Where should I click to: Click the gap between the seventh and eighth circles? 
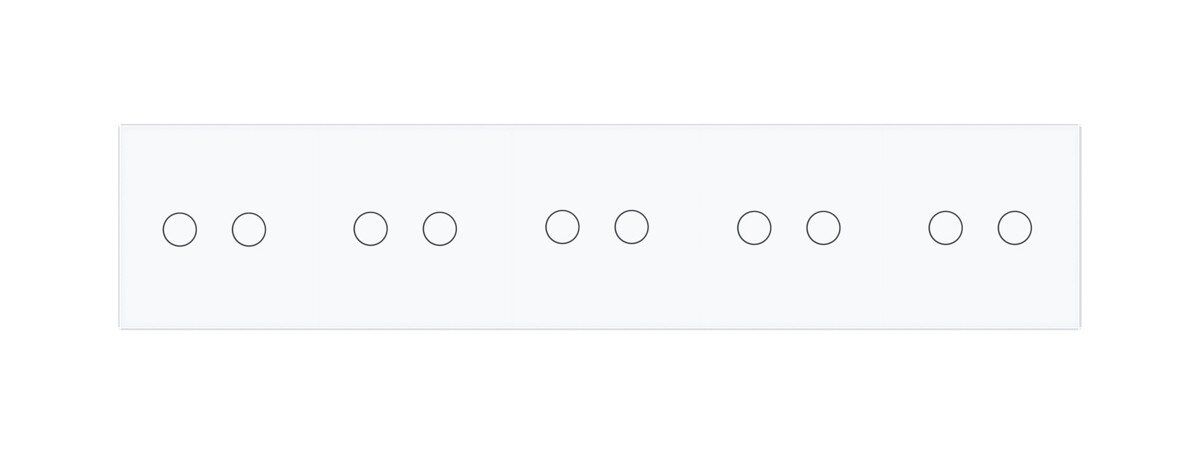point(788,227)
